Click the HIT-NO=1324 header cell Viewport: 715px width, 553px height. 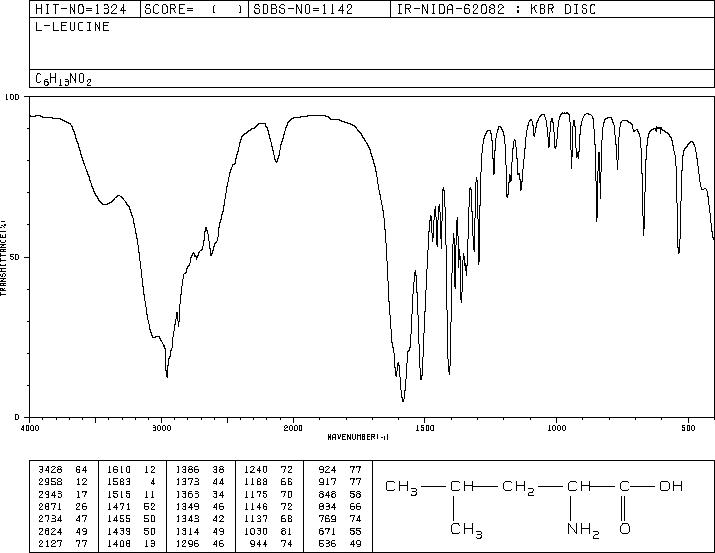click(x=81, y=9)
